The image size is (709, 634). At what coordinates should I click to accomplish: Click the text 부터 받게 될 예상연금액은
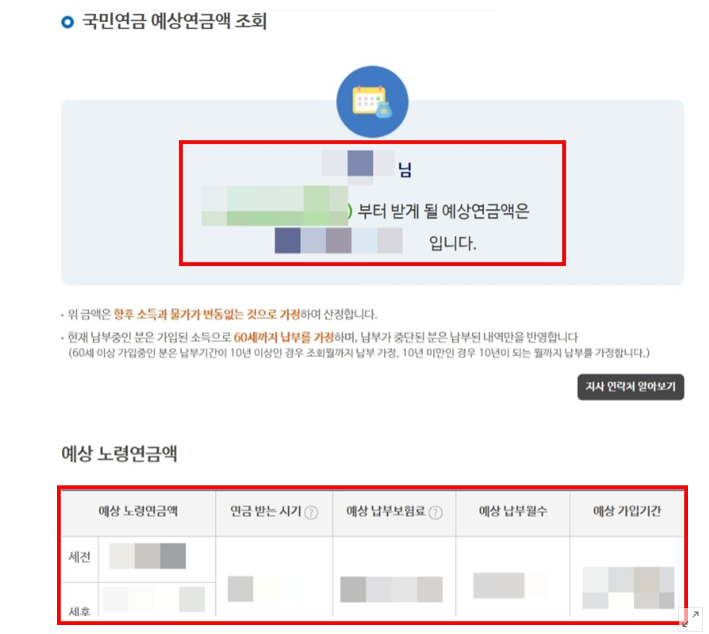pos(443,211)
